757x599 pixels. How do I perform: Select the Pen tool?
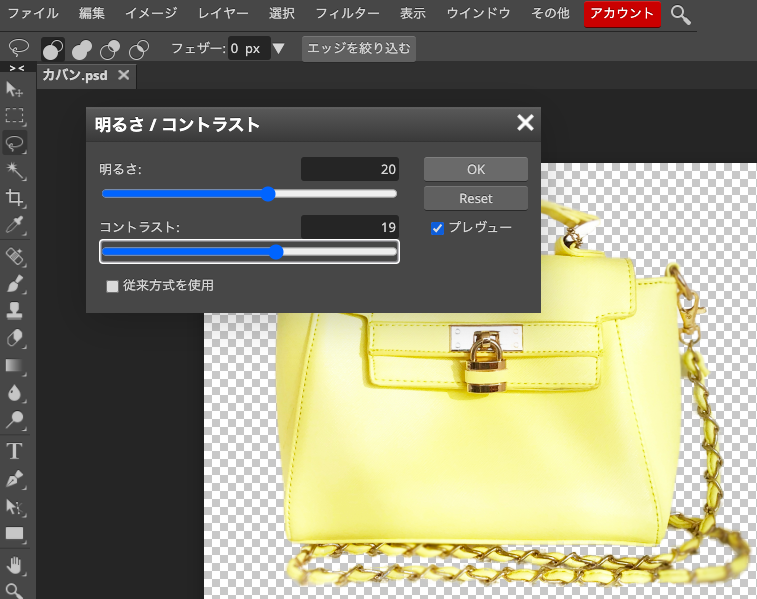(x=14, y=479)
